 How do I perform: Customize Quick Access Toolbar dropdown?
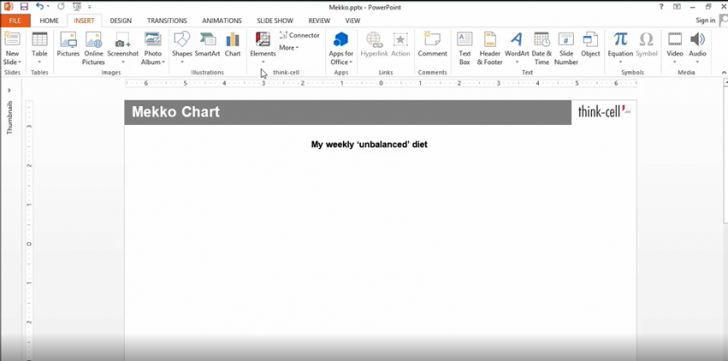click(x=89, y=6)
